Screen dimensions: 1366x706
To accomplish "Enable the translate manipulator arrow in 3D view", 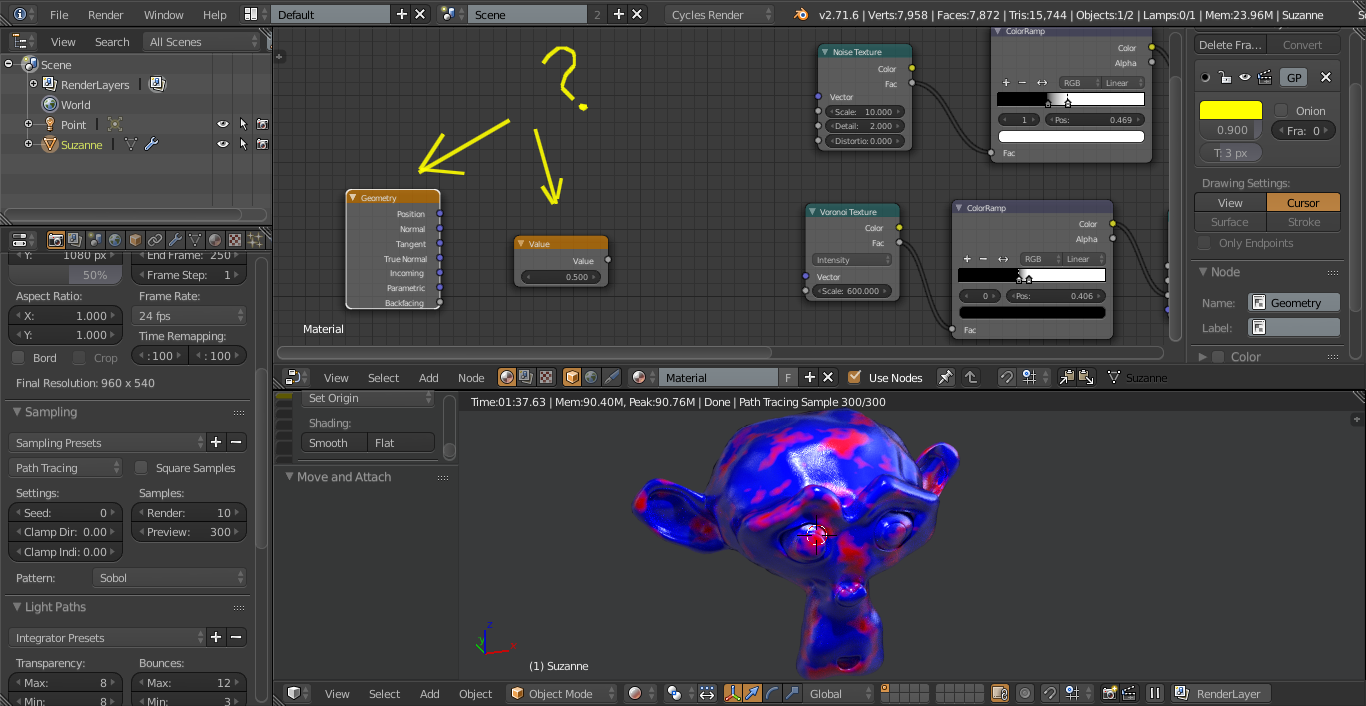I will [x=753, y=693].
